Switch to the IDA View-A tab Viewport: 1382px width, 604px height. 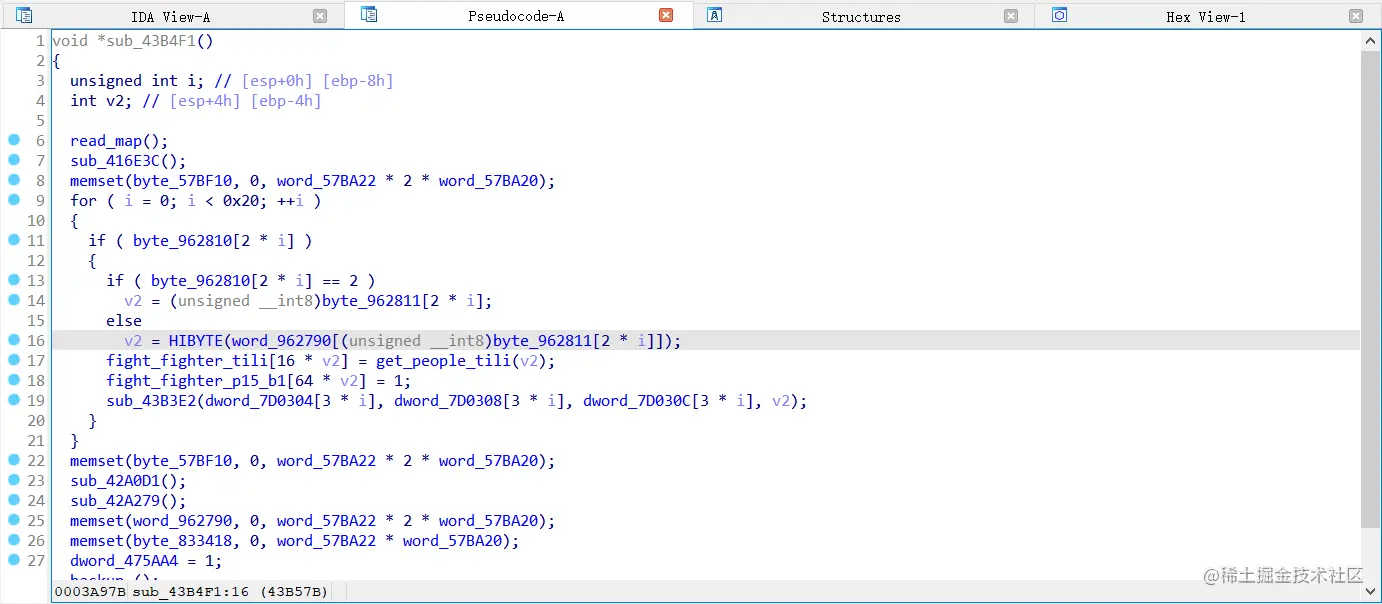[x=170, y=16]
